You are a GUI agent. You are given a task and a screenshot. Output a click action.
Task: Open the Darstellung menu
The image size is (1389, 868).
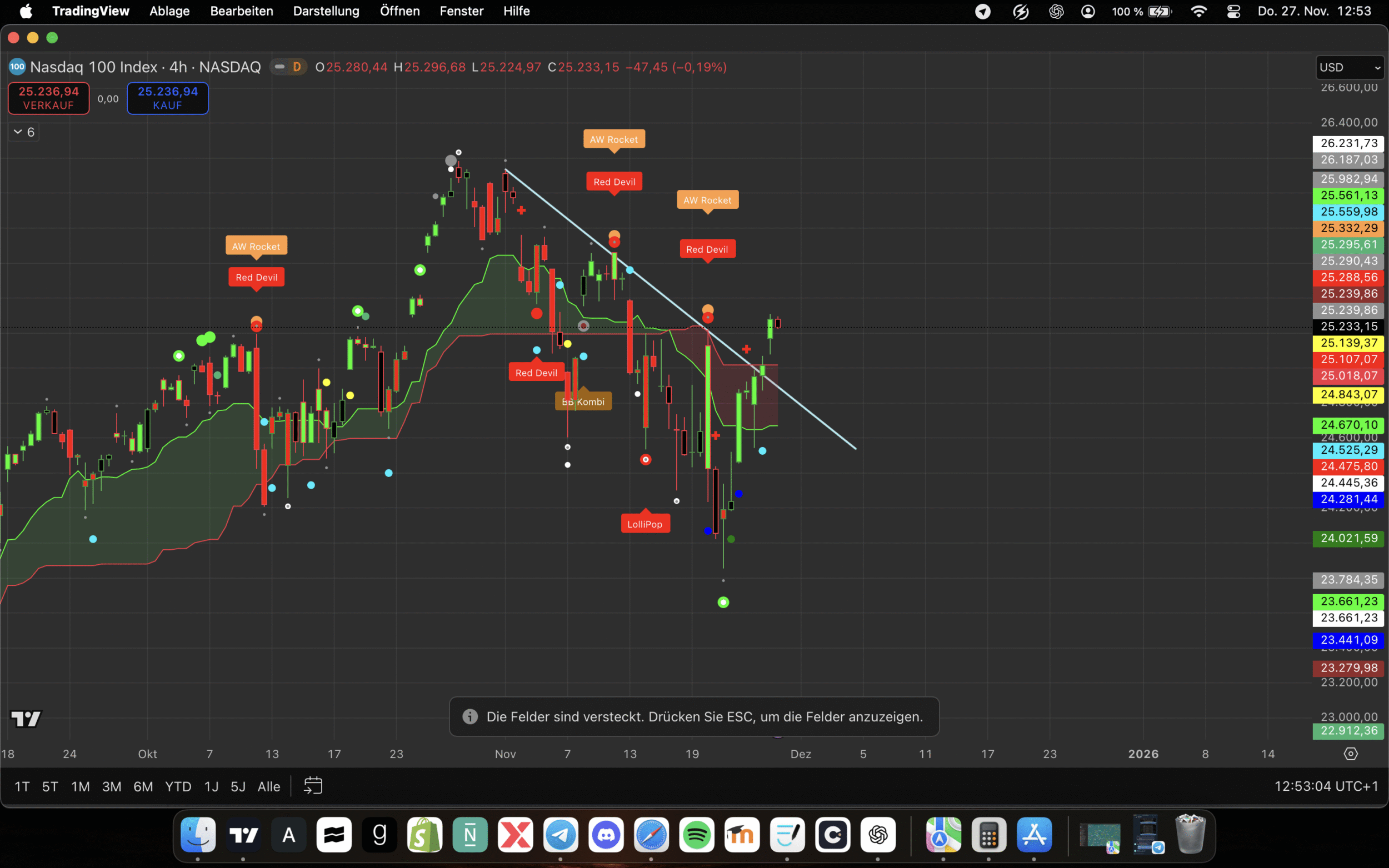click(x=326, y=12)
